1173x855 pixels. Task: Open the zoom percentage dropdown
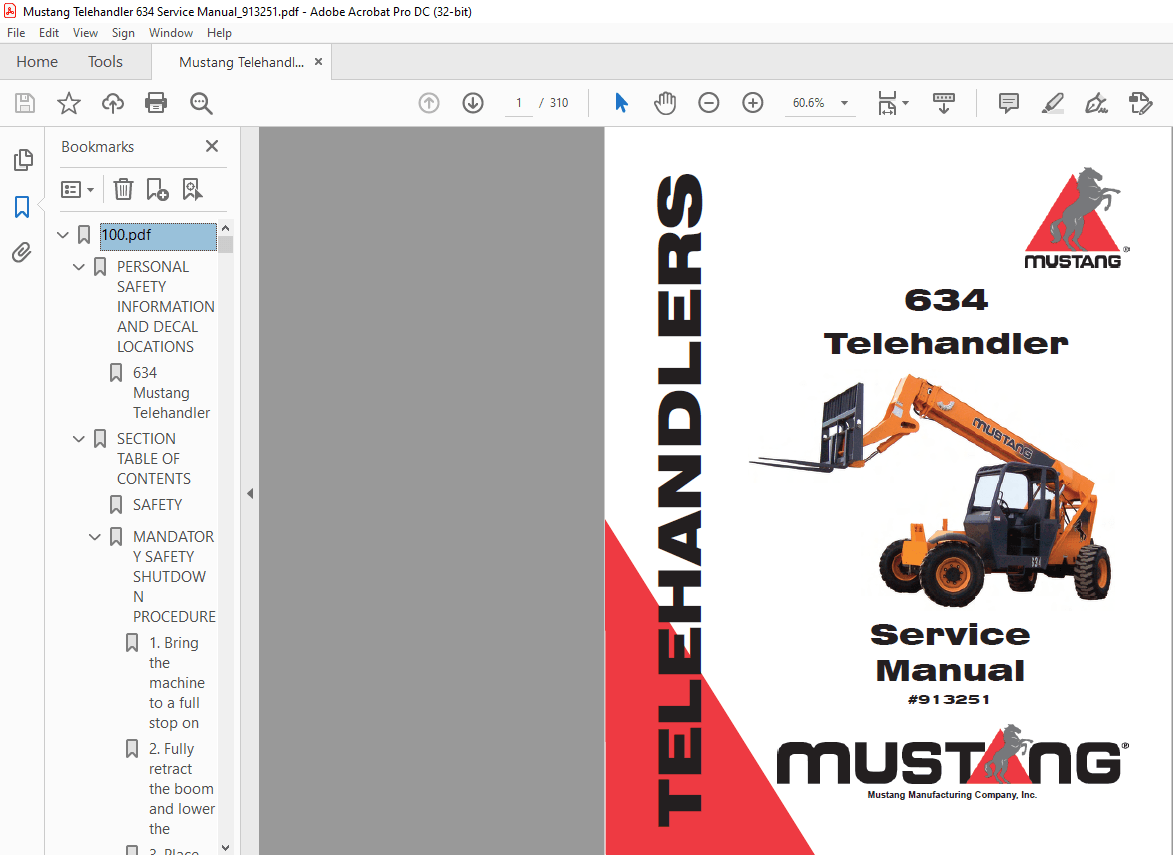tap(844, 103)
